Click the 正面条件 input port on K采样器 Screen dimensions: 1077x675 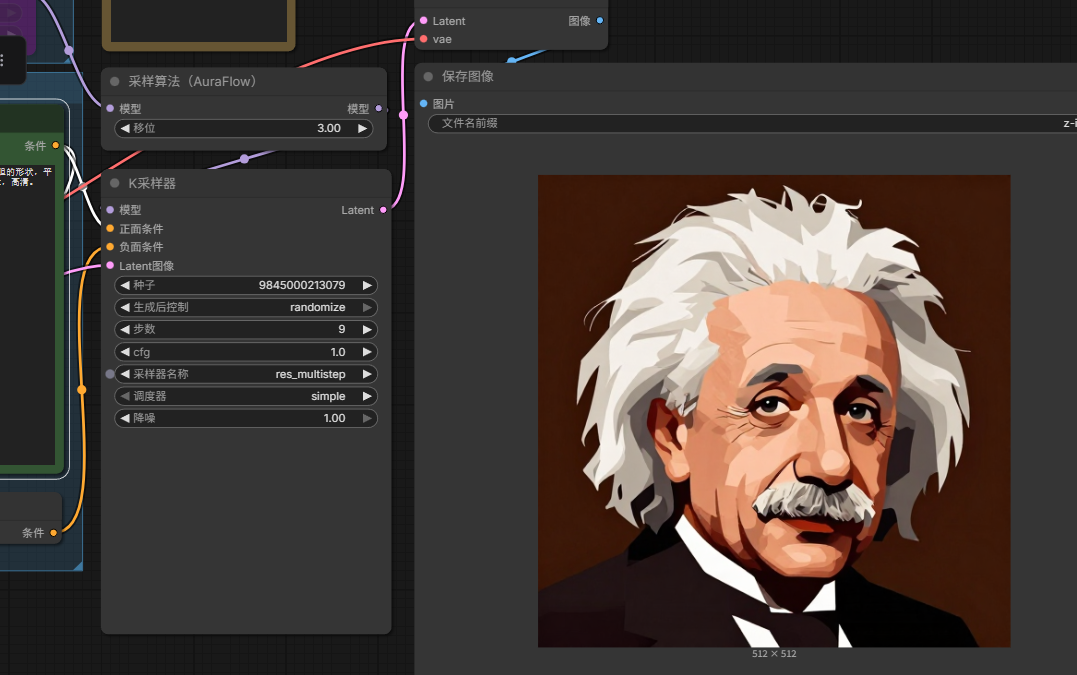click(x=110, y=229)
